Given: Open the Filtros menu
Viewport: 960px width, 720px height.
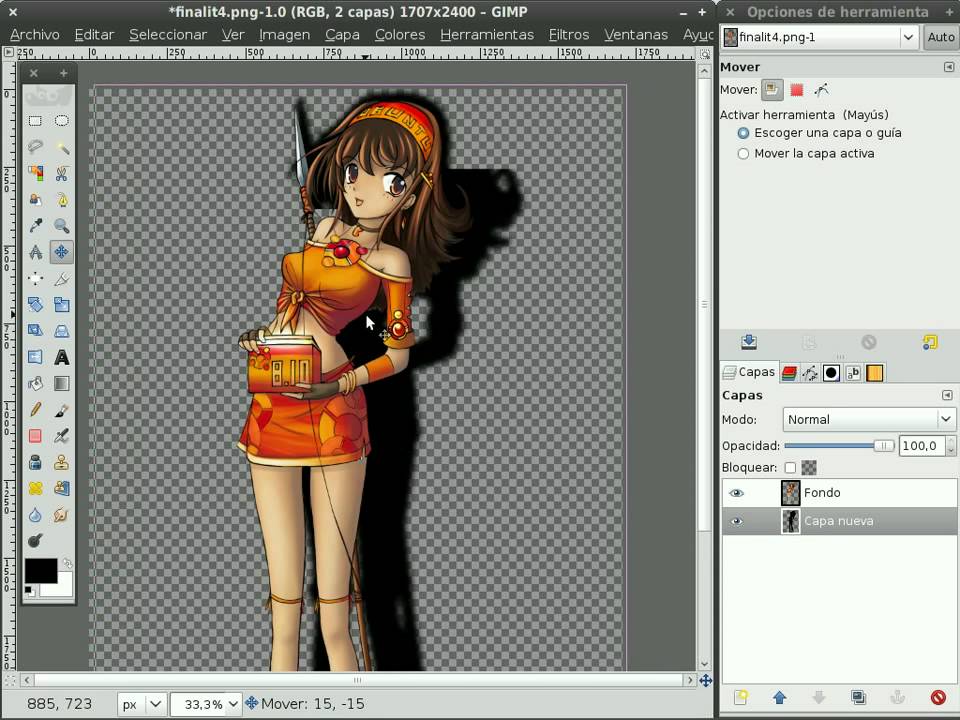Looking at the screenshot, I should coord(569,35).
